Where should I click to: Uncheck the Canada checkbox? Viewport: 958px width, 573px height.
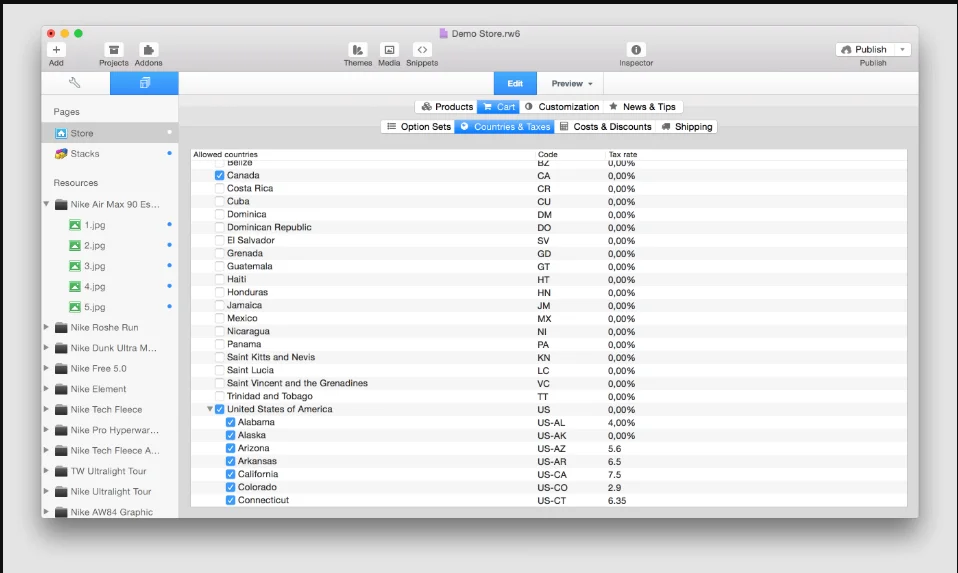pyautogui.click(x=219, y=175)
